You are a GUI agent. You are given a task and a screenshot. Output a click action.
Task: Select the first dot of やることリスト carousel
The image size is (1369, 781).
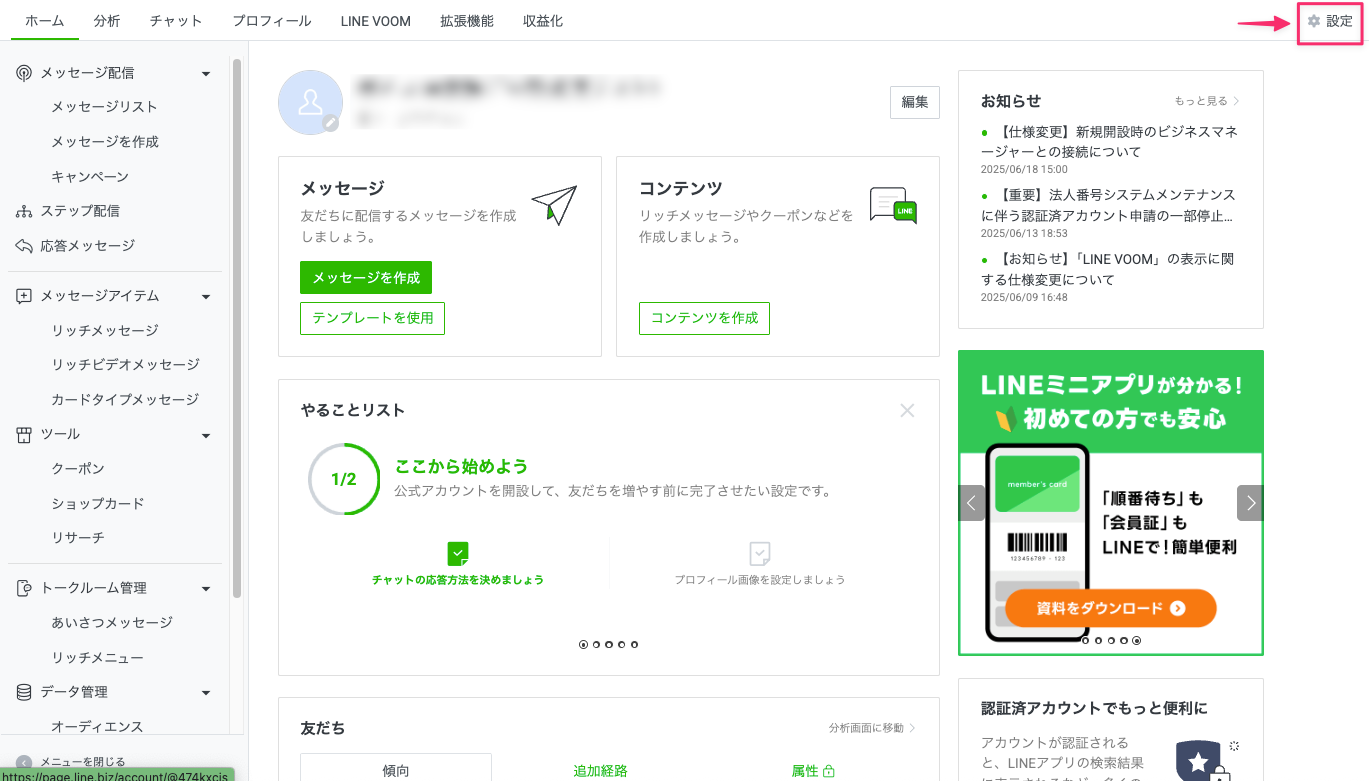coord(583,645)
